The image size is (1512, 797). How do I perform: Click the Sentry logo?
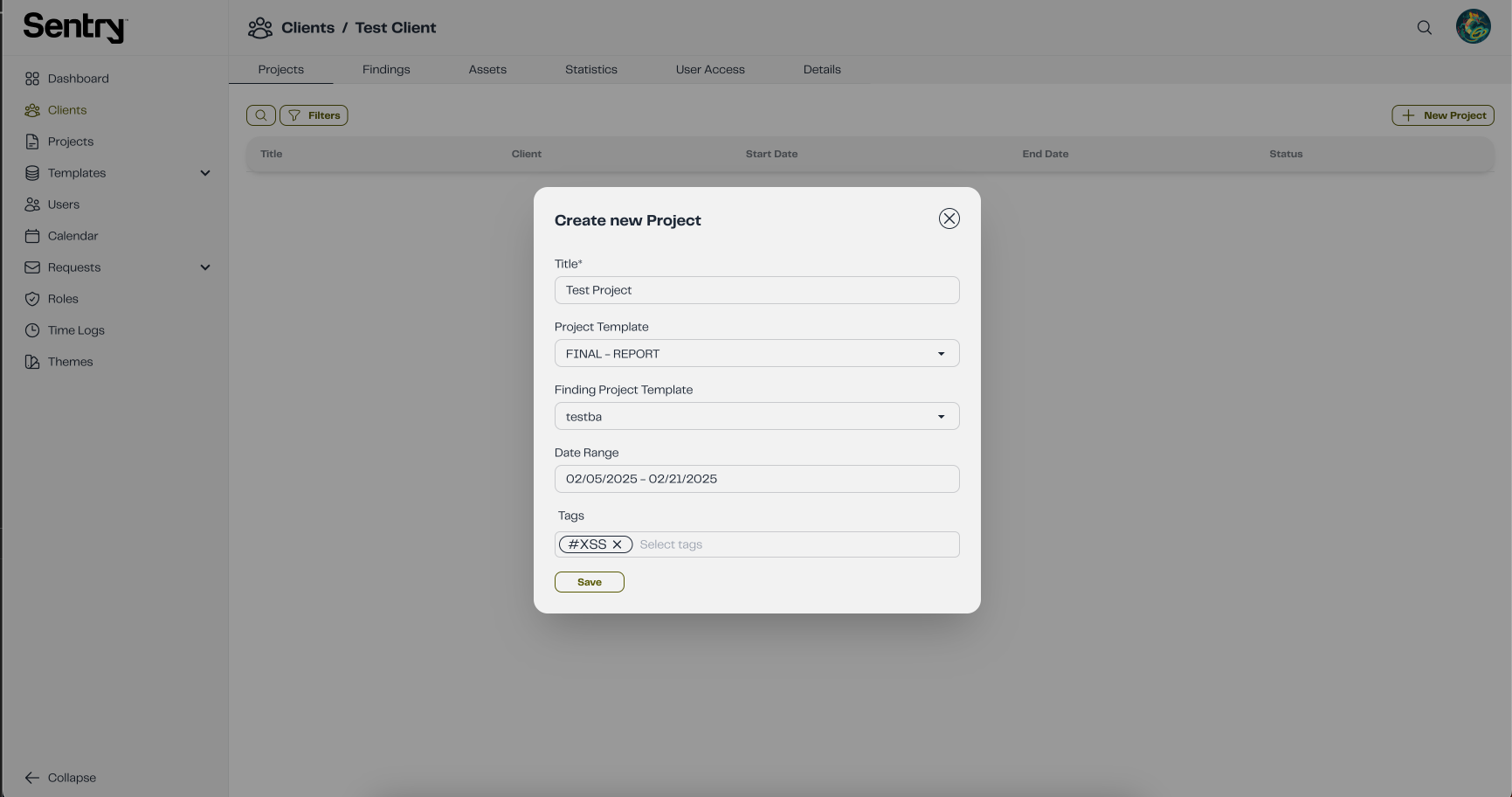click(75, 28)
